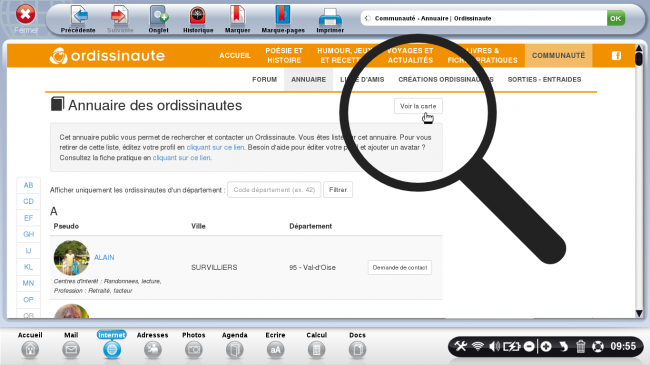Switch to the FORUM sub-tab
Screen dimensions: 650x365
pos(264,79)
